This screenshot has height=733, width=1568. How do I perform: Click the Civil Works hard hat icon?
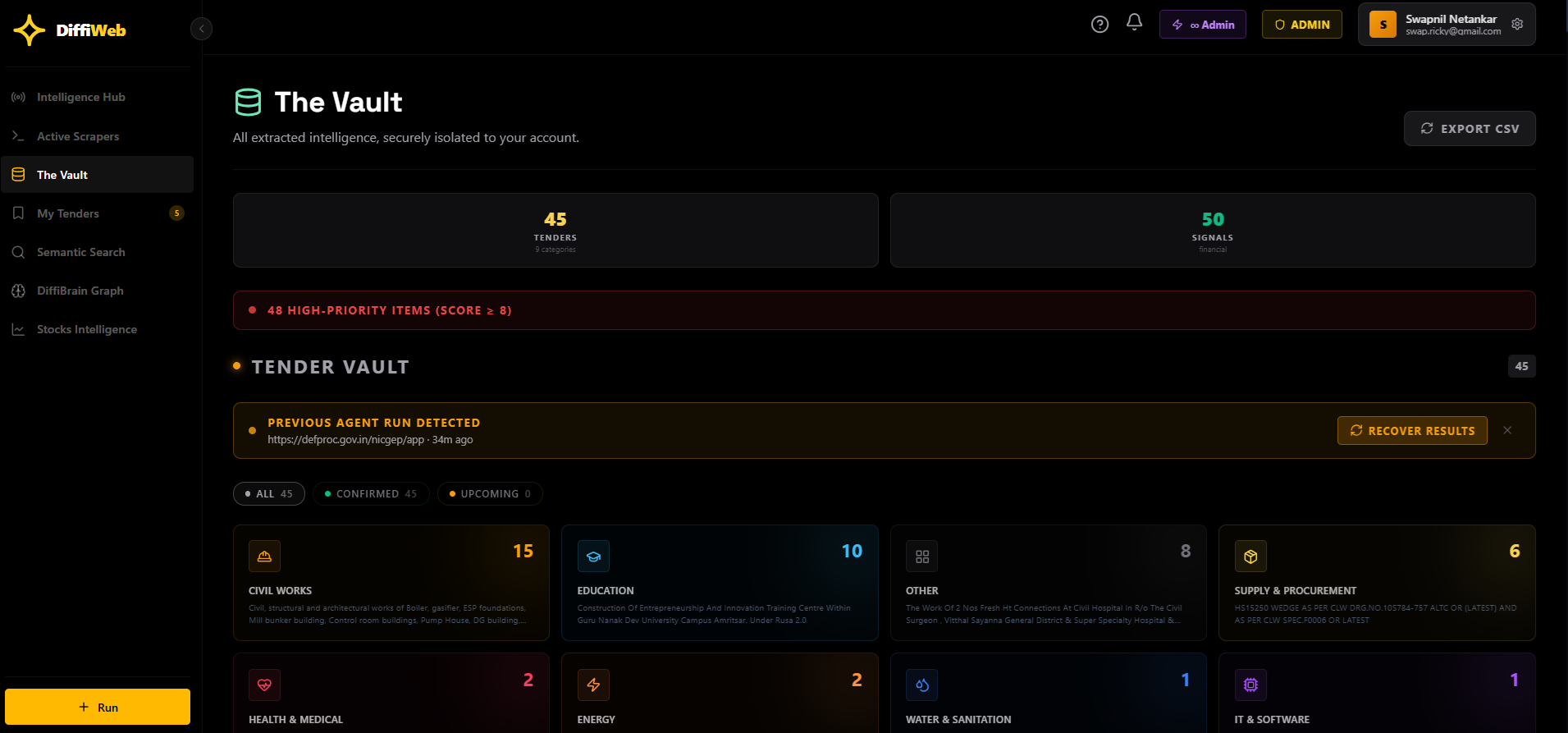point(264,557)
